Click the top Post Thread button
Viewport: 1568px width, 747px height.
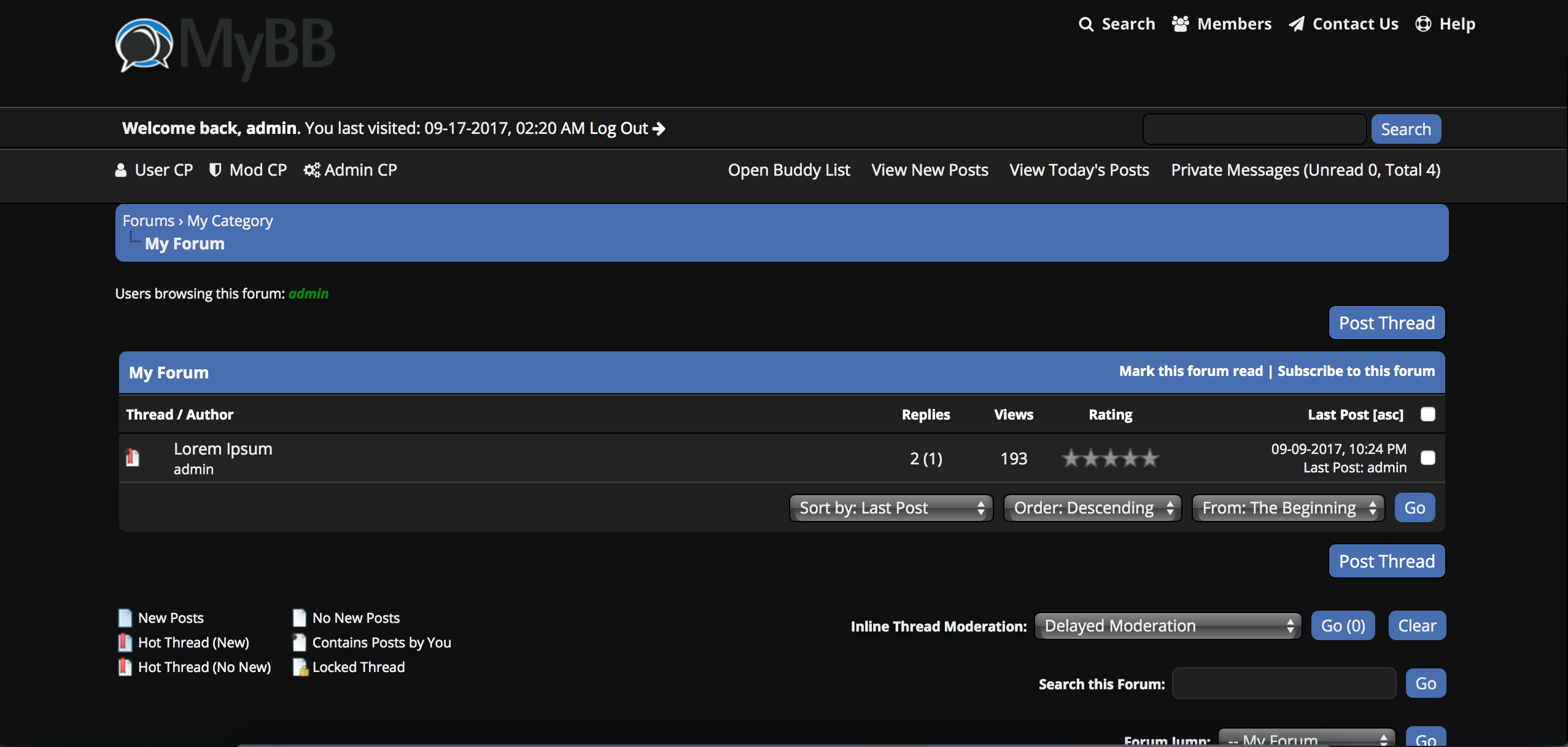click(x=1386, y=323)
